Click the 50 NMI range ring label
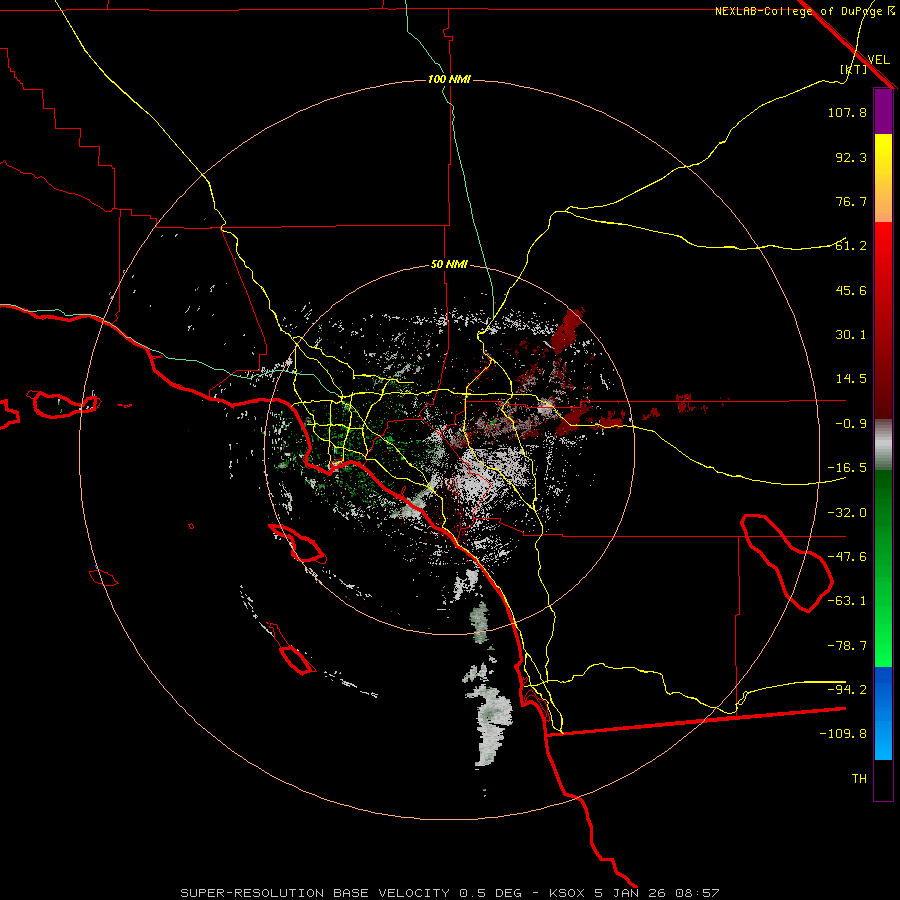 pos(449,264)
